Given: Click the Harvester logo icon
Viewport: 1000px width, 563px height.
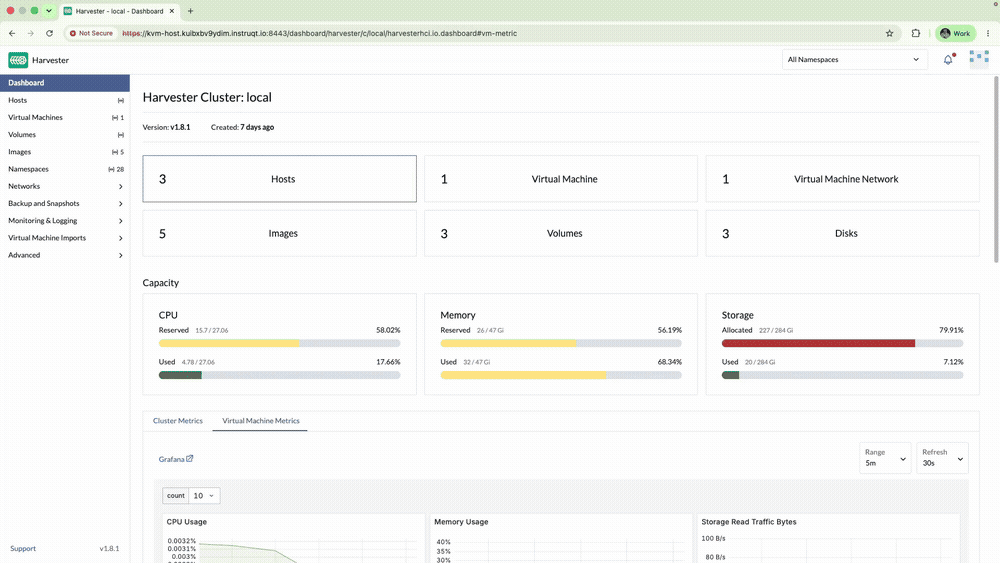Looking at the screenshot, I should tap(18, 60).
